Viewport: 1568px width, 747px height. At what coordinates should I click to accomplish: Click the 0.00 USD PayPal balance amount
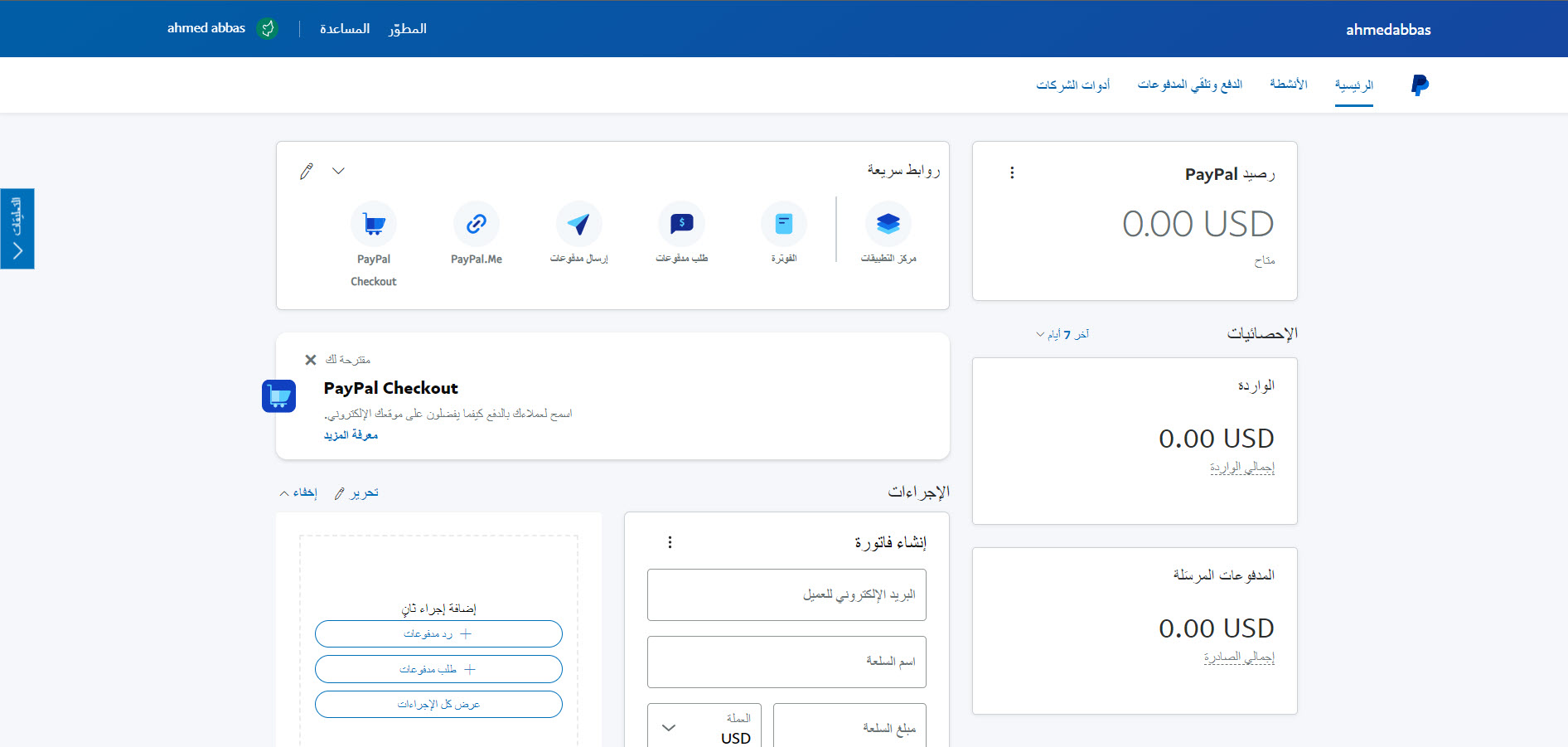tap(1198, 224)
